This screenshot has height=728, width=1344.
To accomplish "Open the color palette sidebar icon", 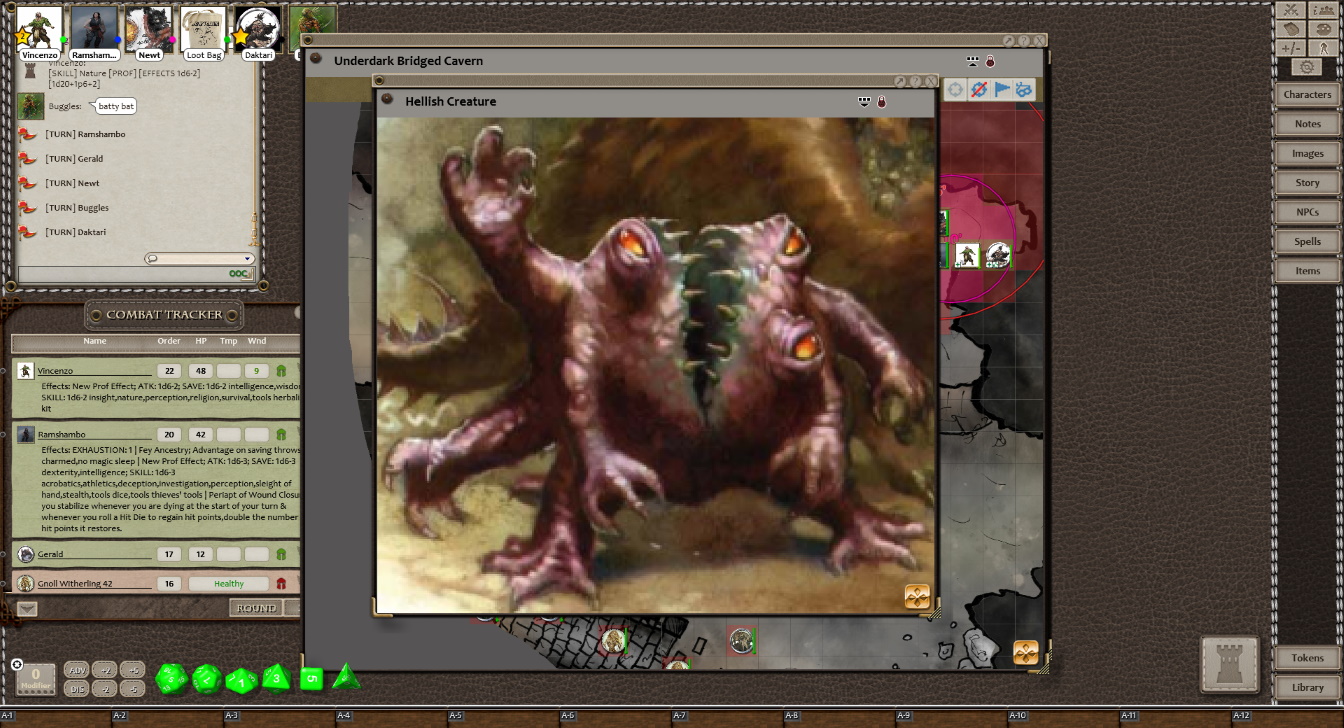I will point(1323,29).
